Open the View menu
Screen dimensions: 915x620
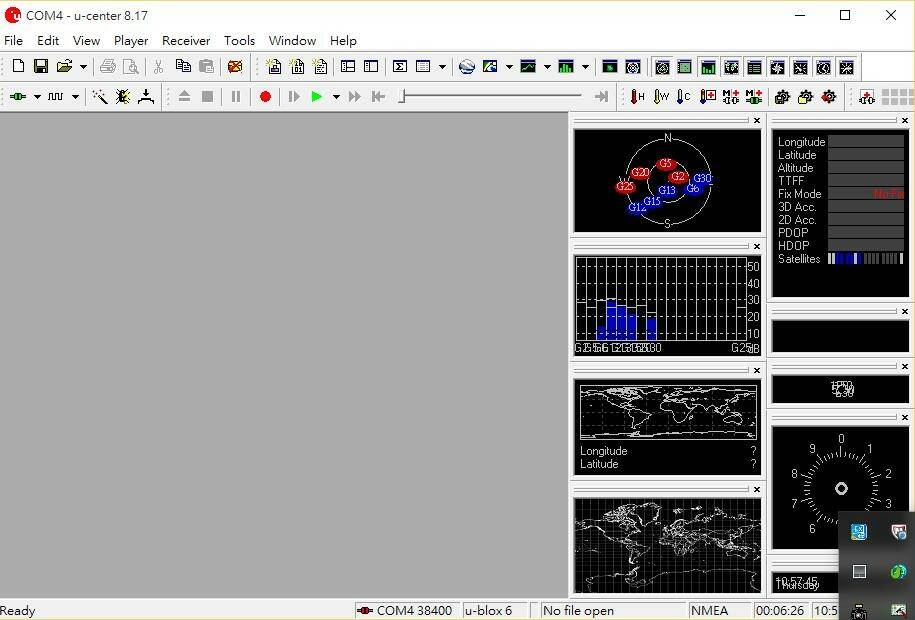(x=86, y=40)
